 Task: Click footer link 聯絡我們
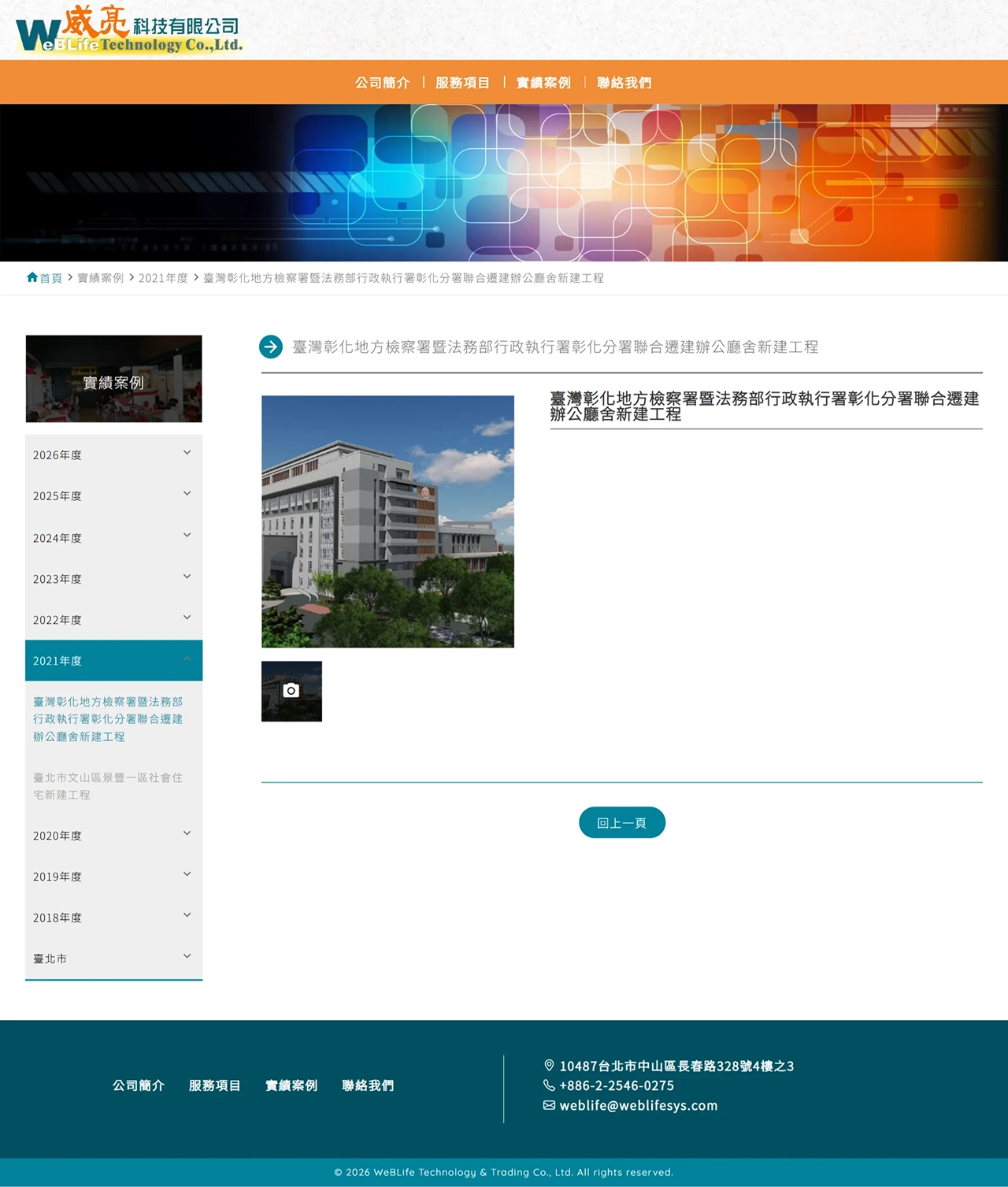pyautogui.click(x=368, y=1085)
